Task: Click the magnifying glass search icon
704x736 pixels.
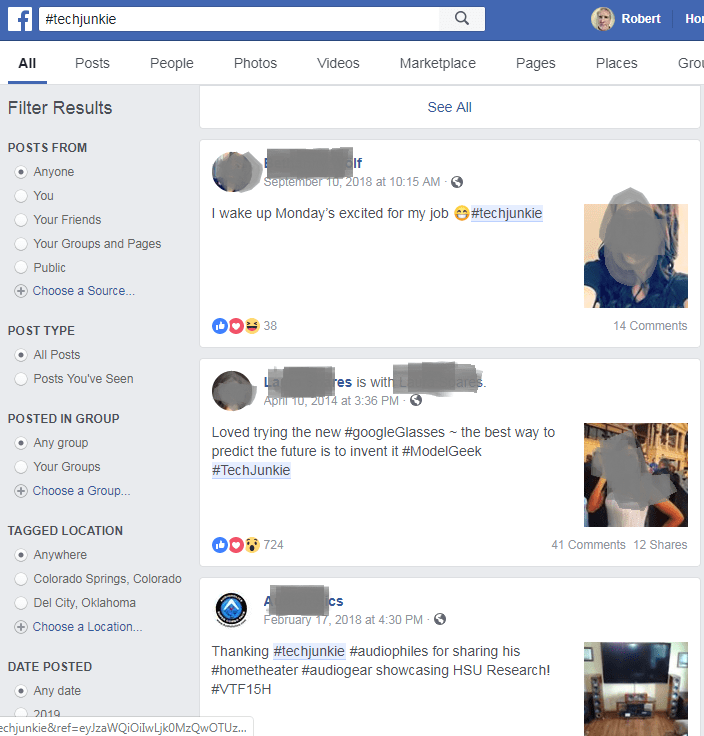Action: [x=462, y=19]
